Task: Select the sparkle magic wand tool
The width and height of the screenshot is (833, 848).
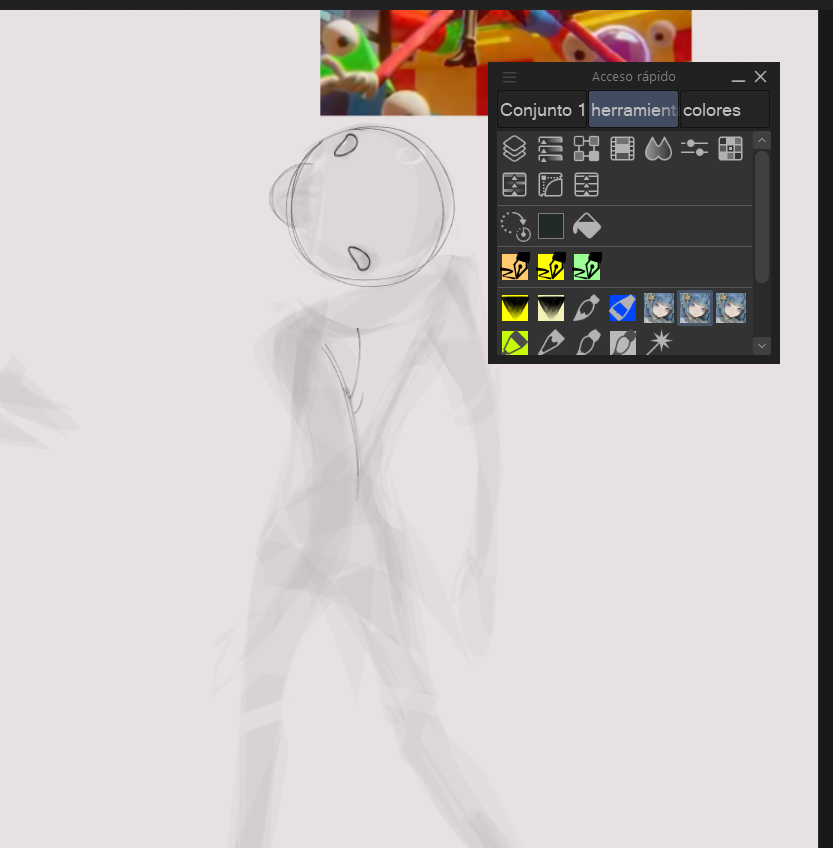Action: click(659, 343)
